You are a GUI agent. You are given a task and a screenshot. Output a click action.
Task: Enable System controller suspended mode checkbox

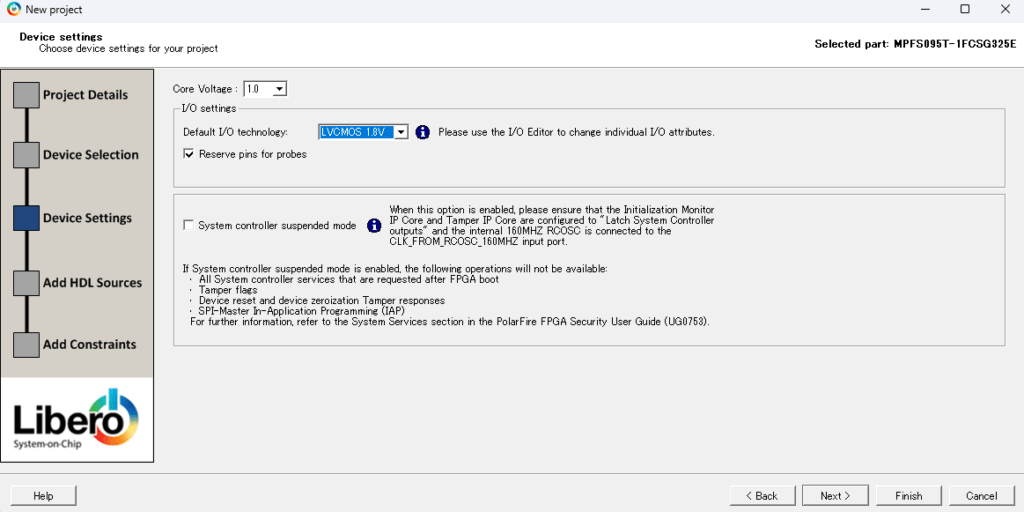point(189,226)
